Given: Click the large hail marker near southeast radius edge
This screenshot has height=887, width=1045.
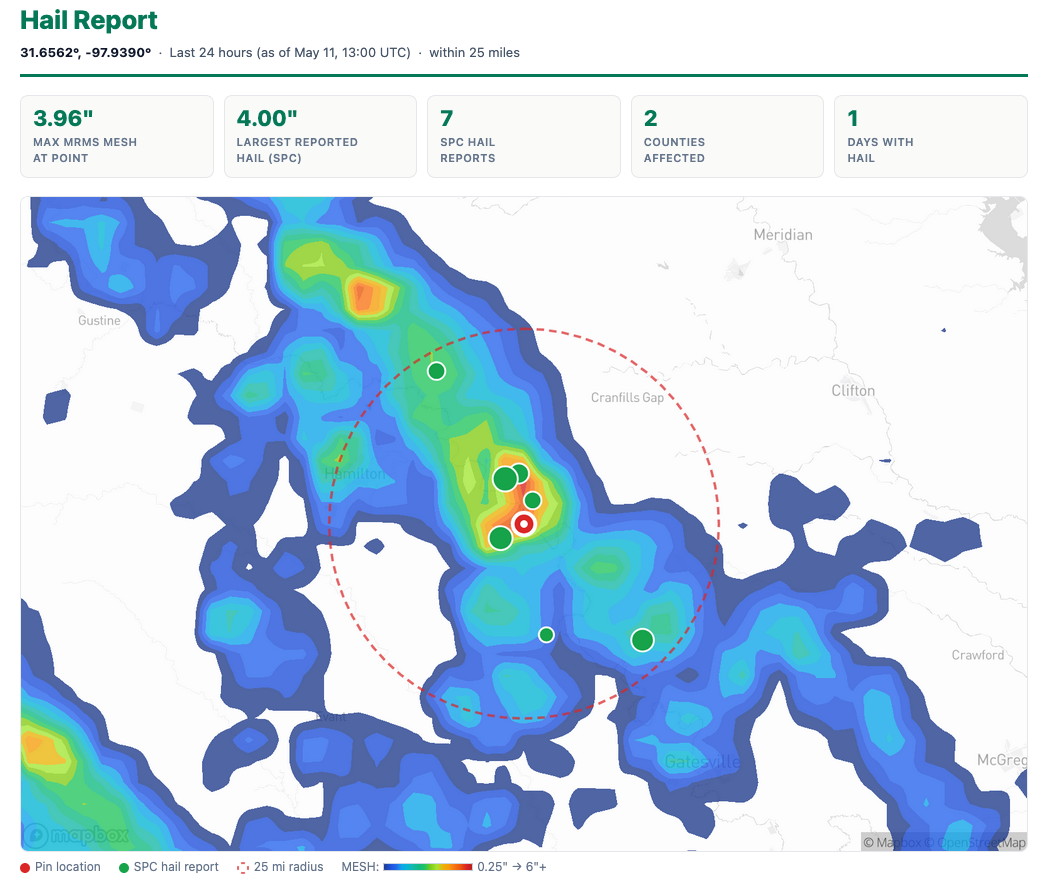Looking at the screenshot, I should [642, 640].
